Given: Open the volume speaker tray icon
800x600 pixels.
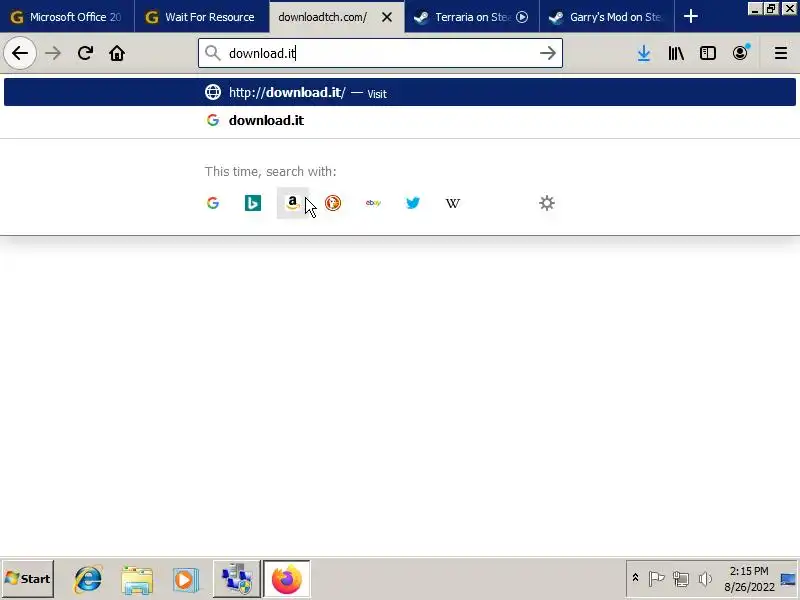Looking at the screenshot, I should click(x=705, y=579).
